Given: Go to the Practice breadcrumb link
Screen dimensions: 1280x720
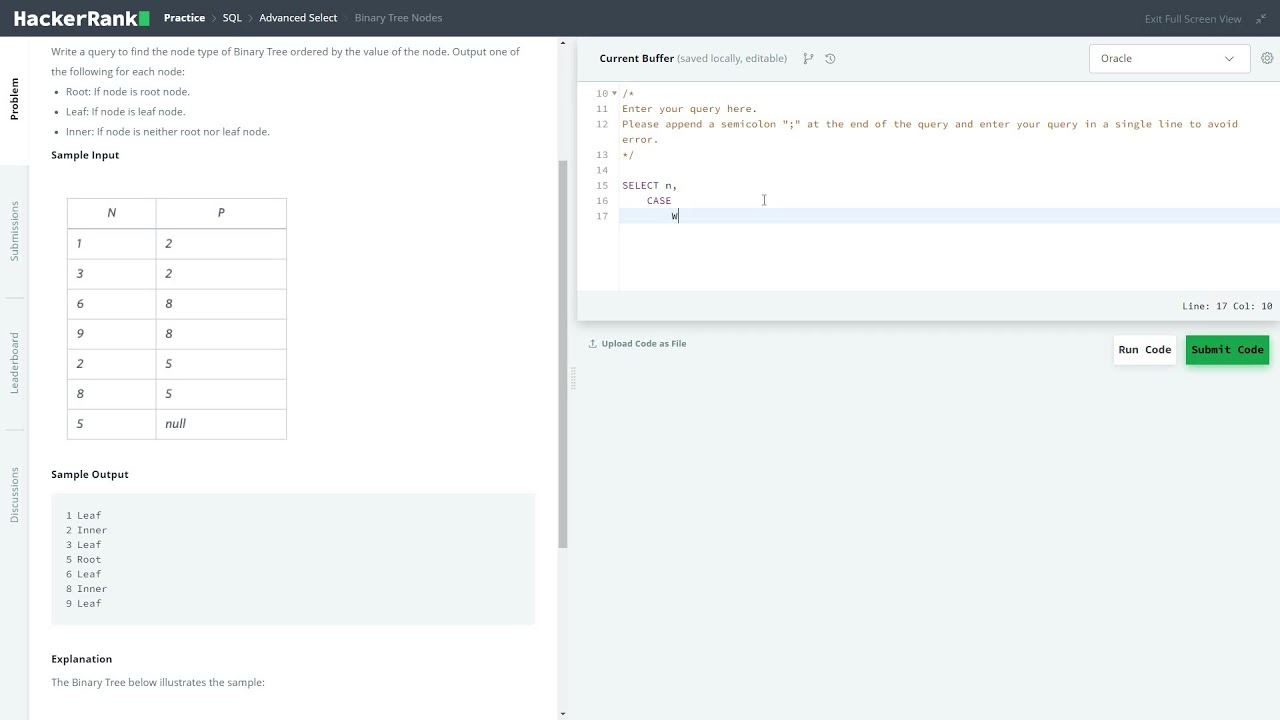Looking at the screenshot, I should [x=184, y=18].
